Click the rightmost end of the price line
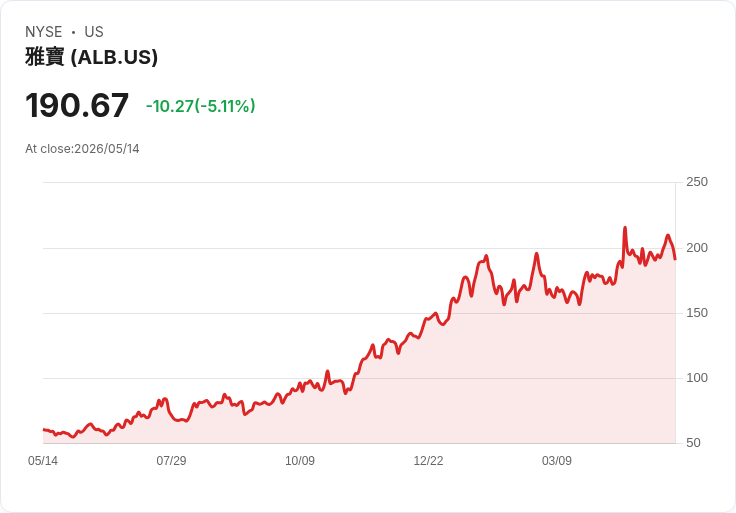The height and width of the screenshot is (513, 736). pyautogui.click(x=675, y=259)
